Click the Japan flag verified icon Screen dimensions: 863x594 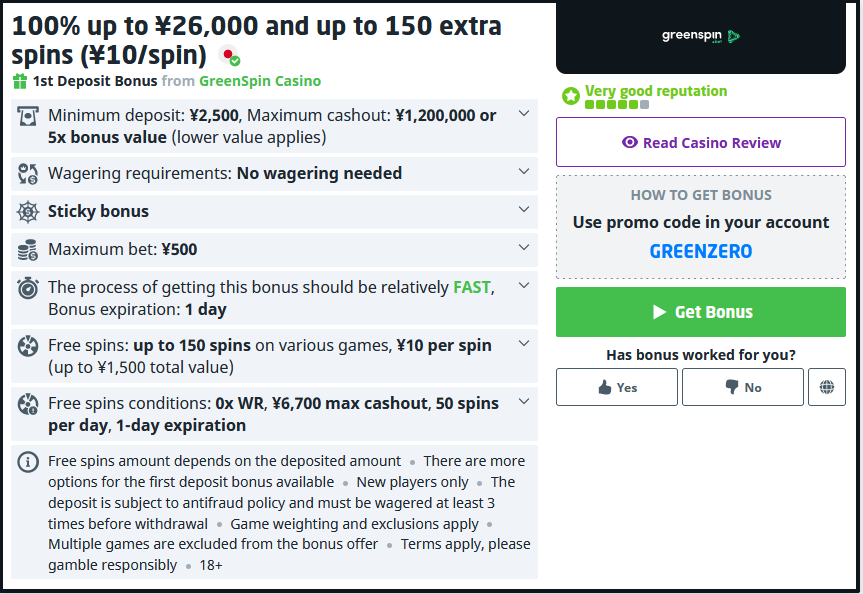230,56
